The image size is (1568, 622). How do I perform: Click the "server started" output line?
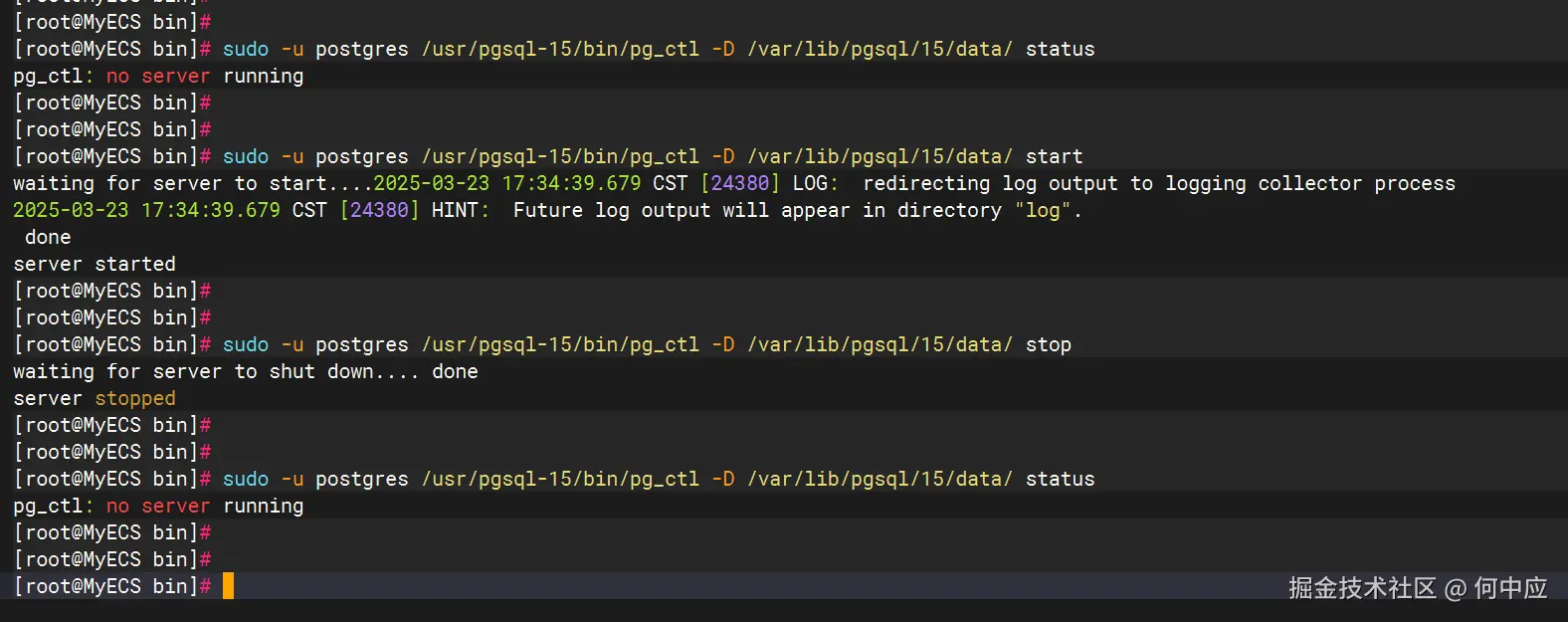point(95,264)
